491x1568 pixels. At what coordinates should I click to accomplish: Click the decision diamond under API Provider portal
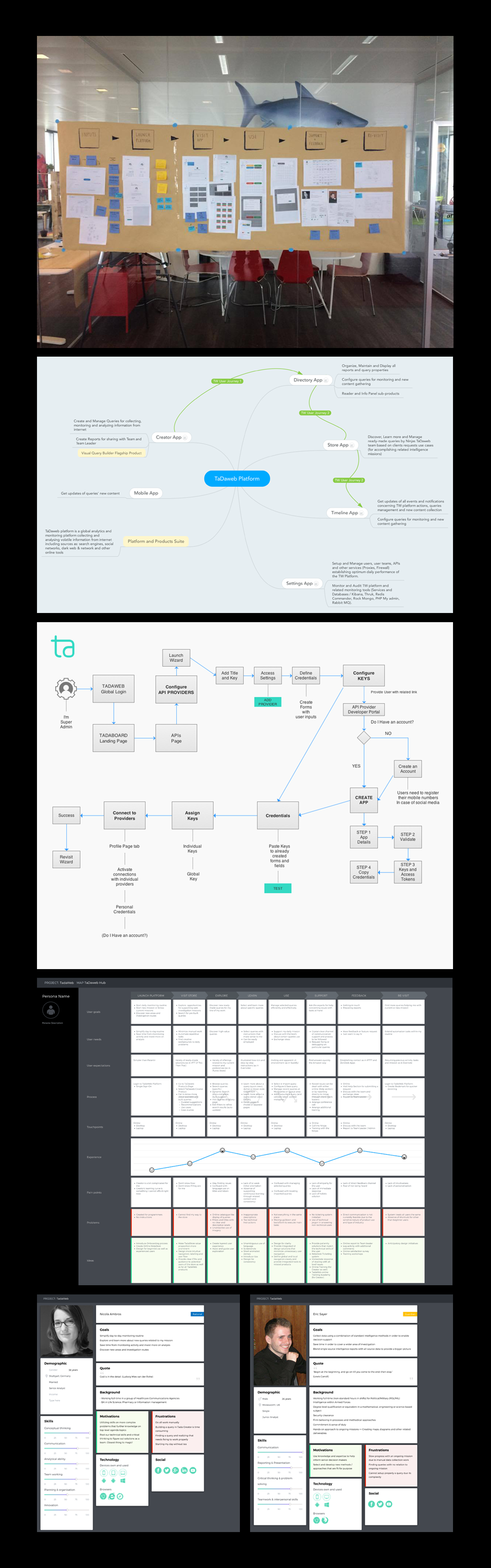pos(363,738)
